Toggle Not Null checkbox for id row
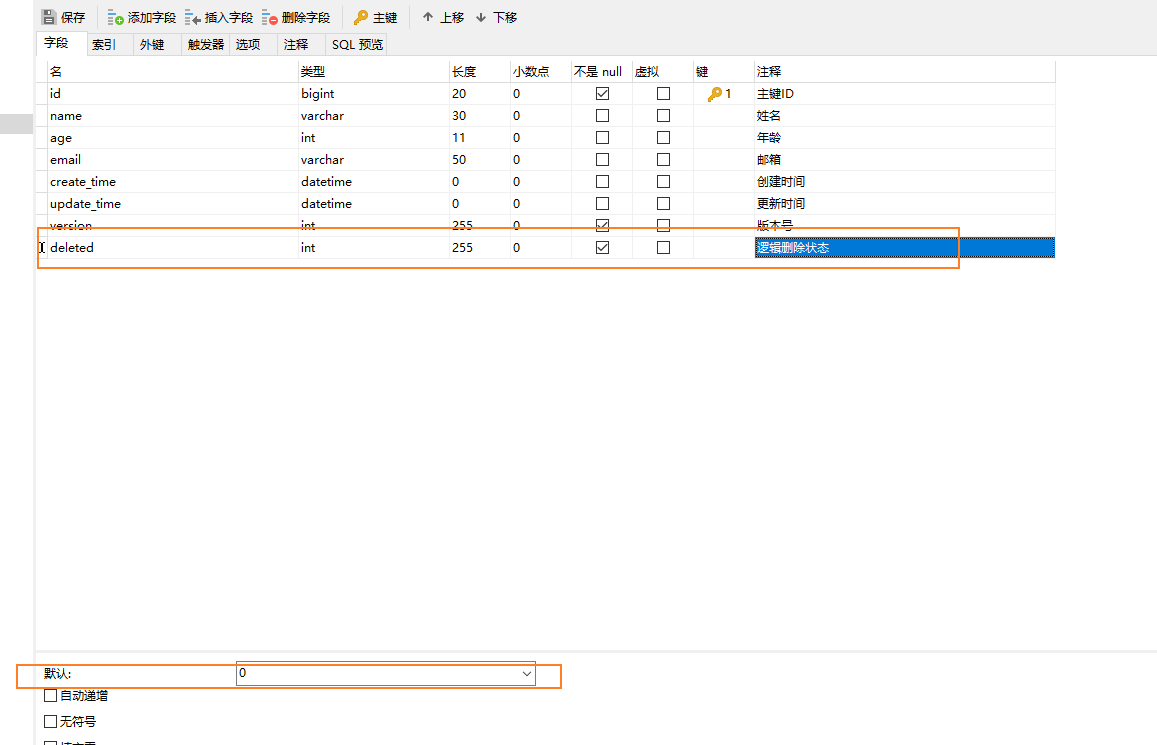Screen dimensions: 1157x745 tap(602, 94)
